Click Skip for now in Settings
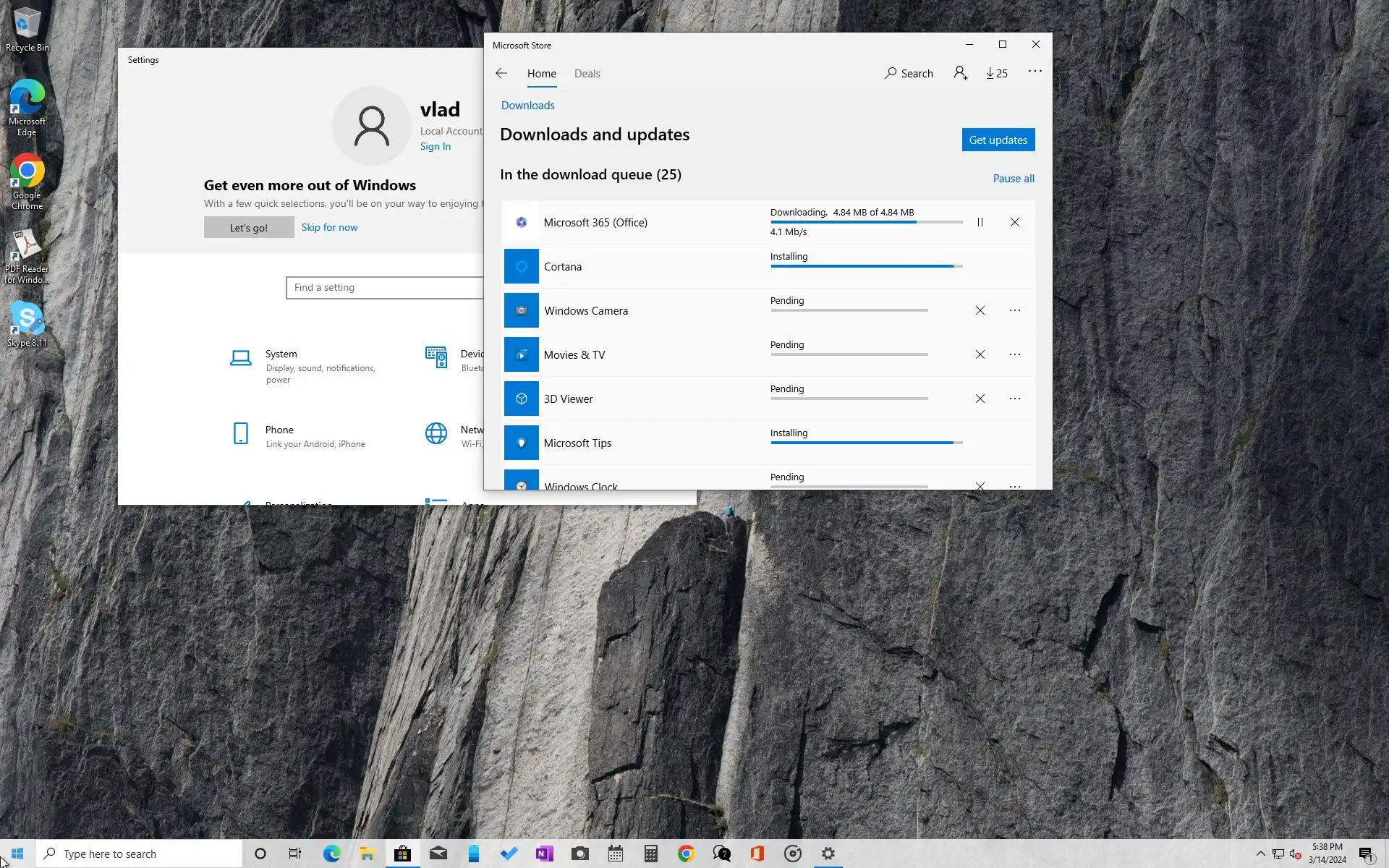This screenshot has height=868, width=1389. click(x=329, y=227)
